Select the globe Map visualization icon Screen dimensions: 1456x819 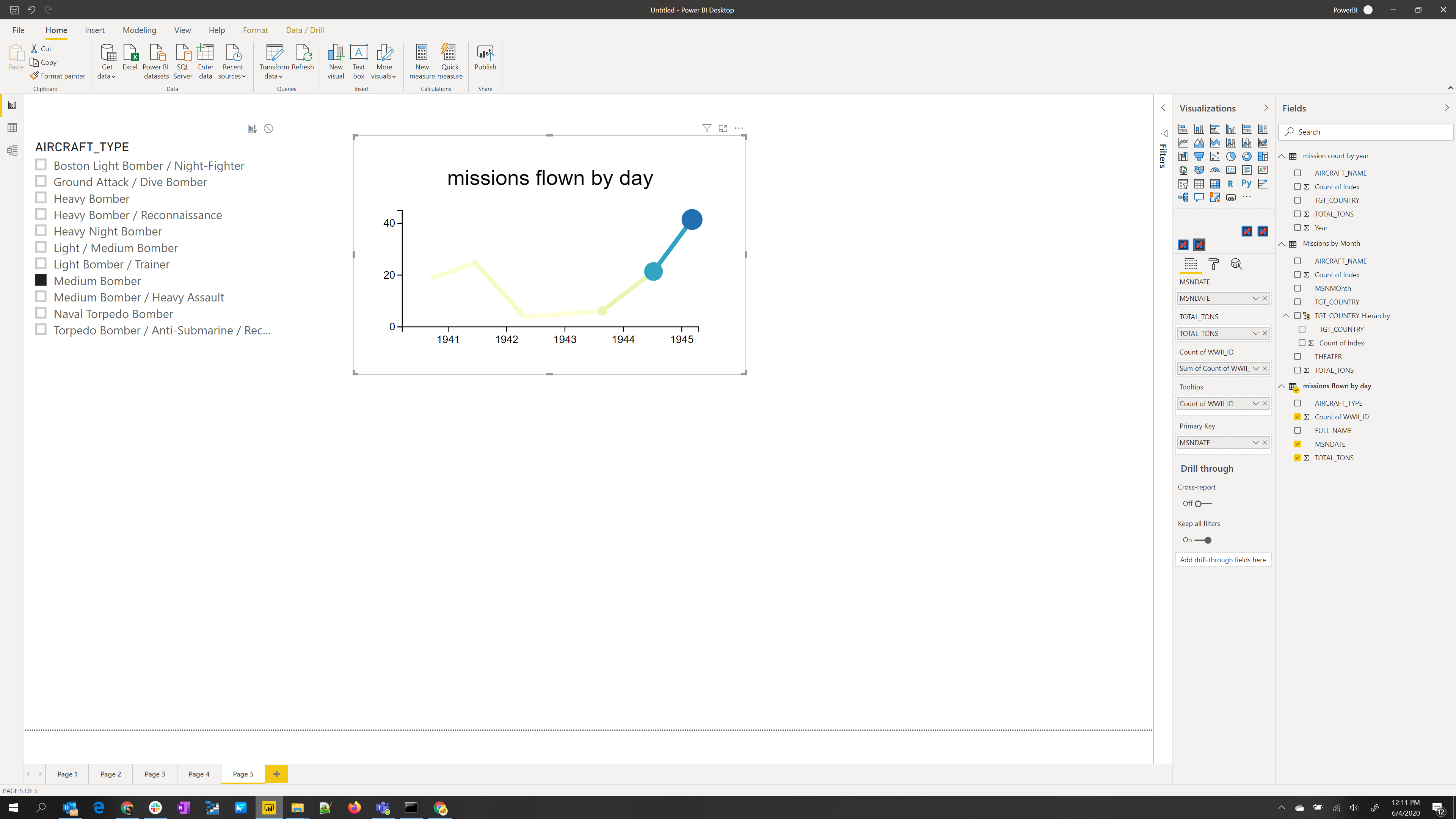click(x=1183, y=170)
